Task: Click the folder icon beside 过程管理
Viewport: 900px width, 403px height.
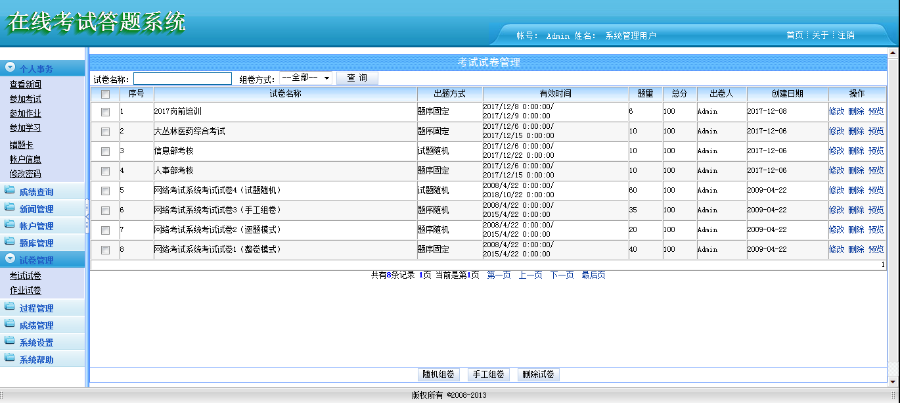Action: [x=9, y=308]
